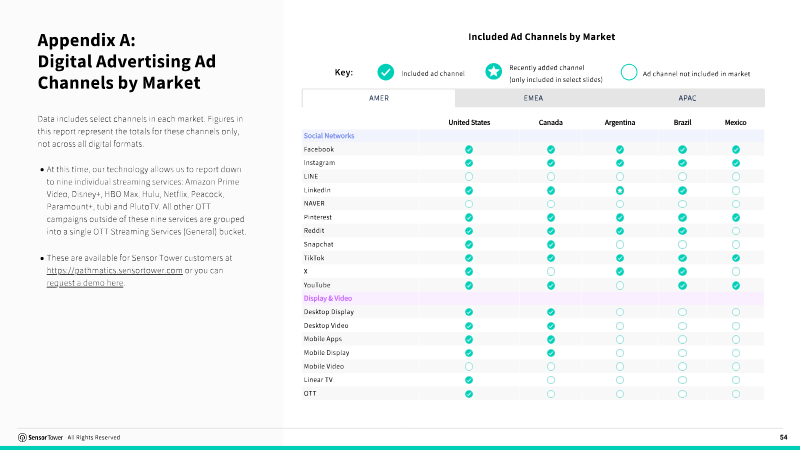Switch to the EMEA tab
The height and width of the screenshot is (450, 800).
(533, 98)
